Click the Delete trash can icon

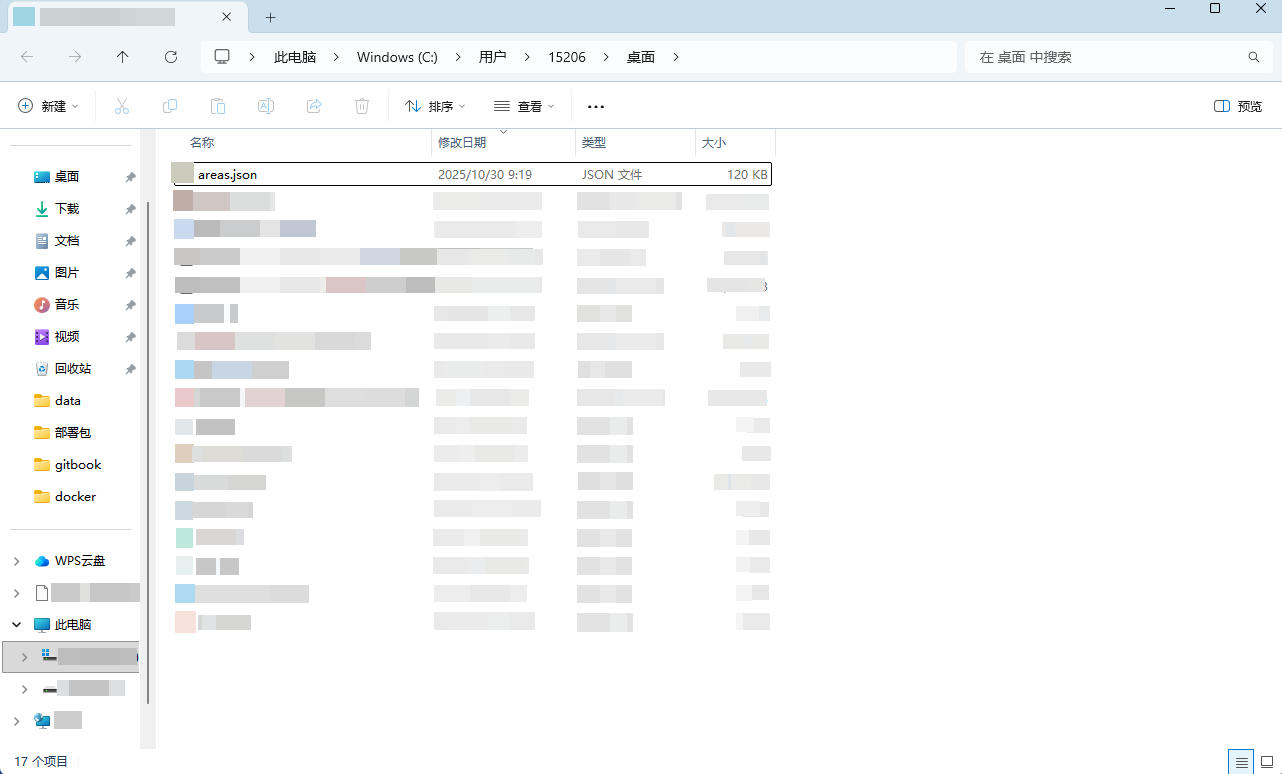362,106
